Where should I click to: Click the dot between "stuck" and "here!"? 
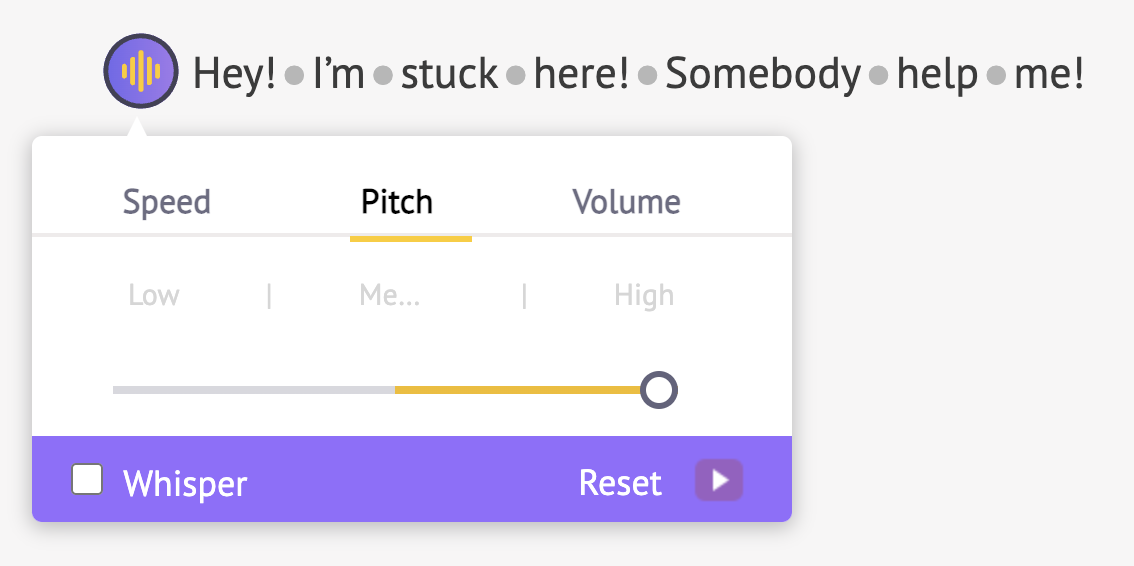[x=516, y=76]
